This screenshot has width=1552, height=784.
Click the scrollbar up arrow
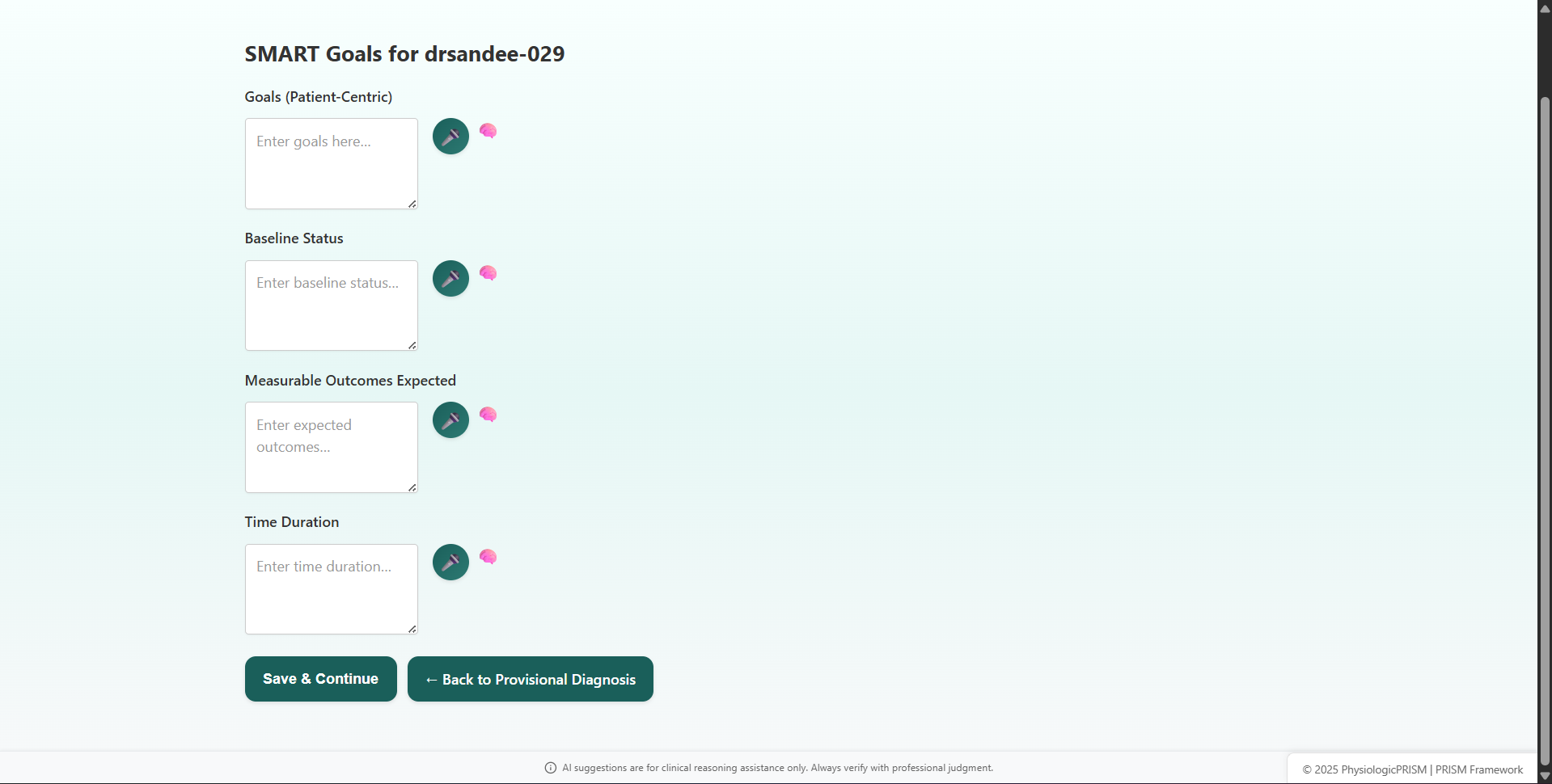click(x=1544, y=7)
